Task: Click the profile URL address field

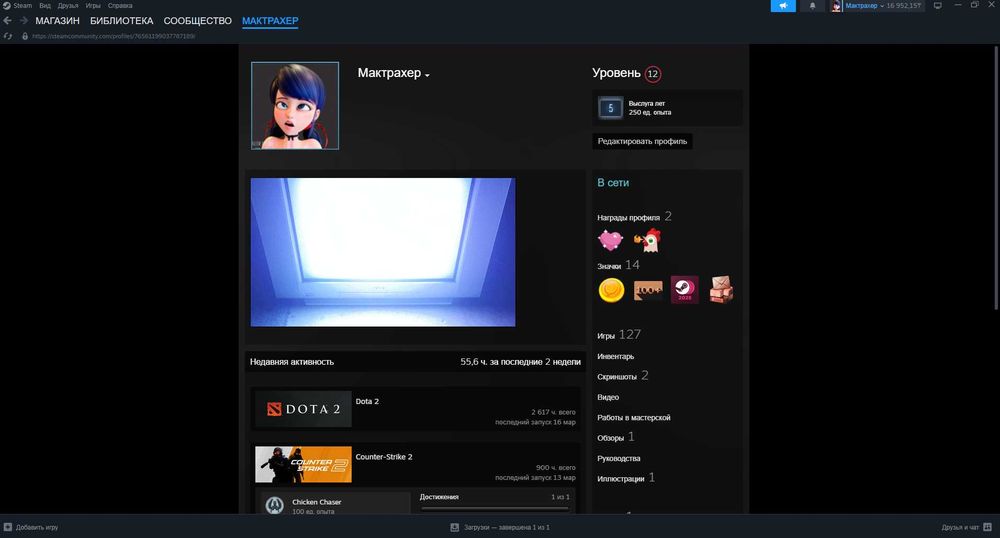Action: coord(114,36)
